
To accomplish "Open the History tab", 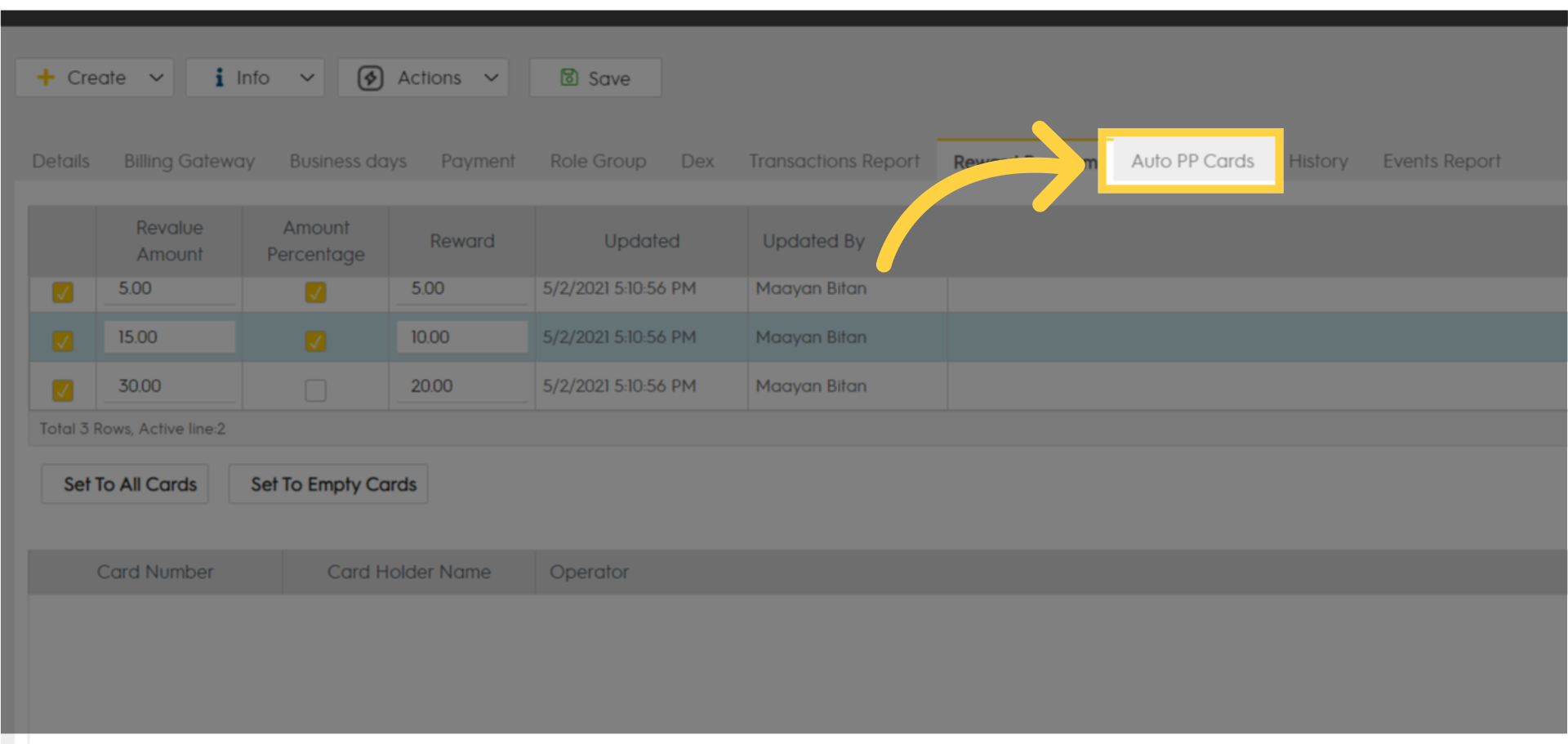I will (x=1318, y=162).
